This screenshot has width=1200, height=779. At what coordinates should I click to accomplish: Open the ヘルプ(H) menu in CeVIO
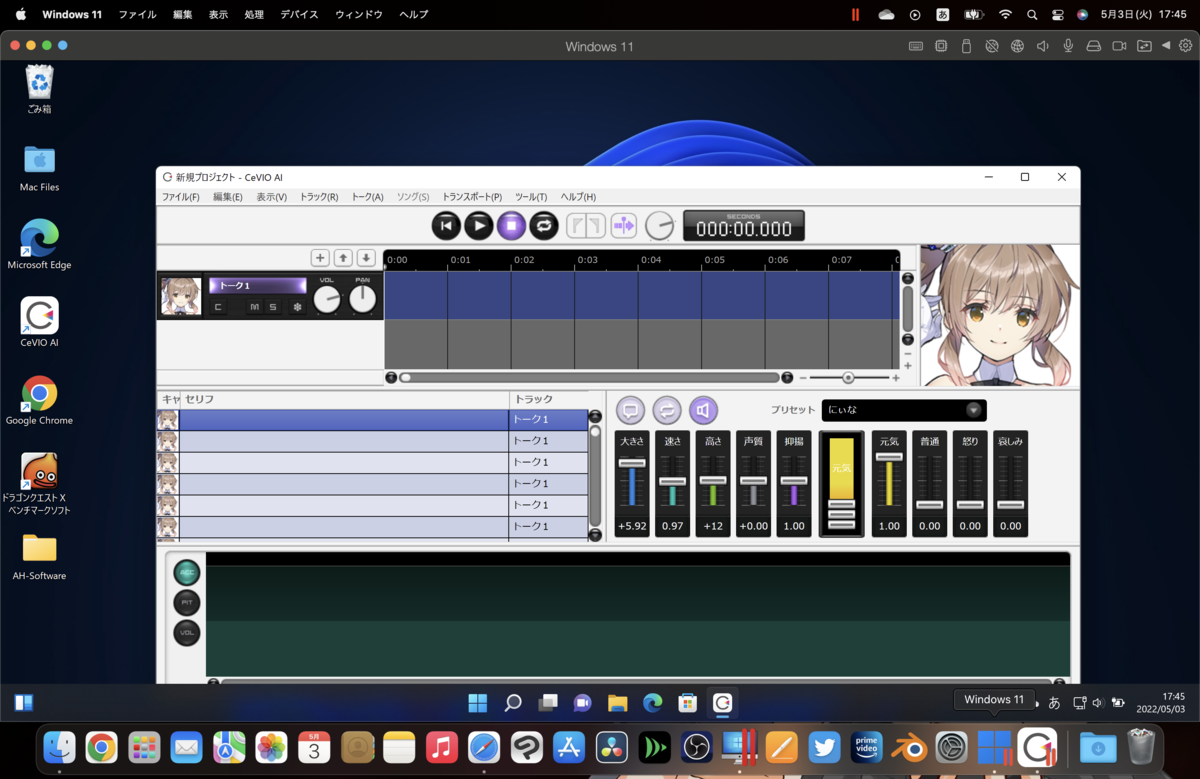[x=578, y=197]
